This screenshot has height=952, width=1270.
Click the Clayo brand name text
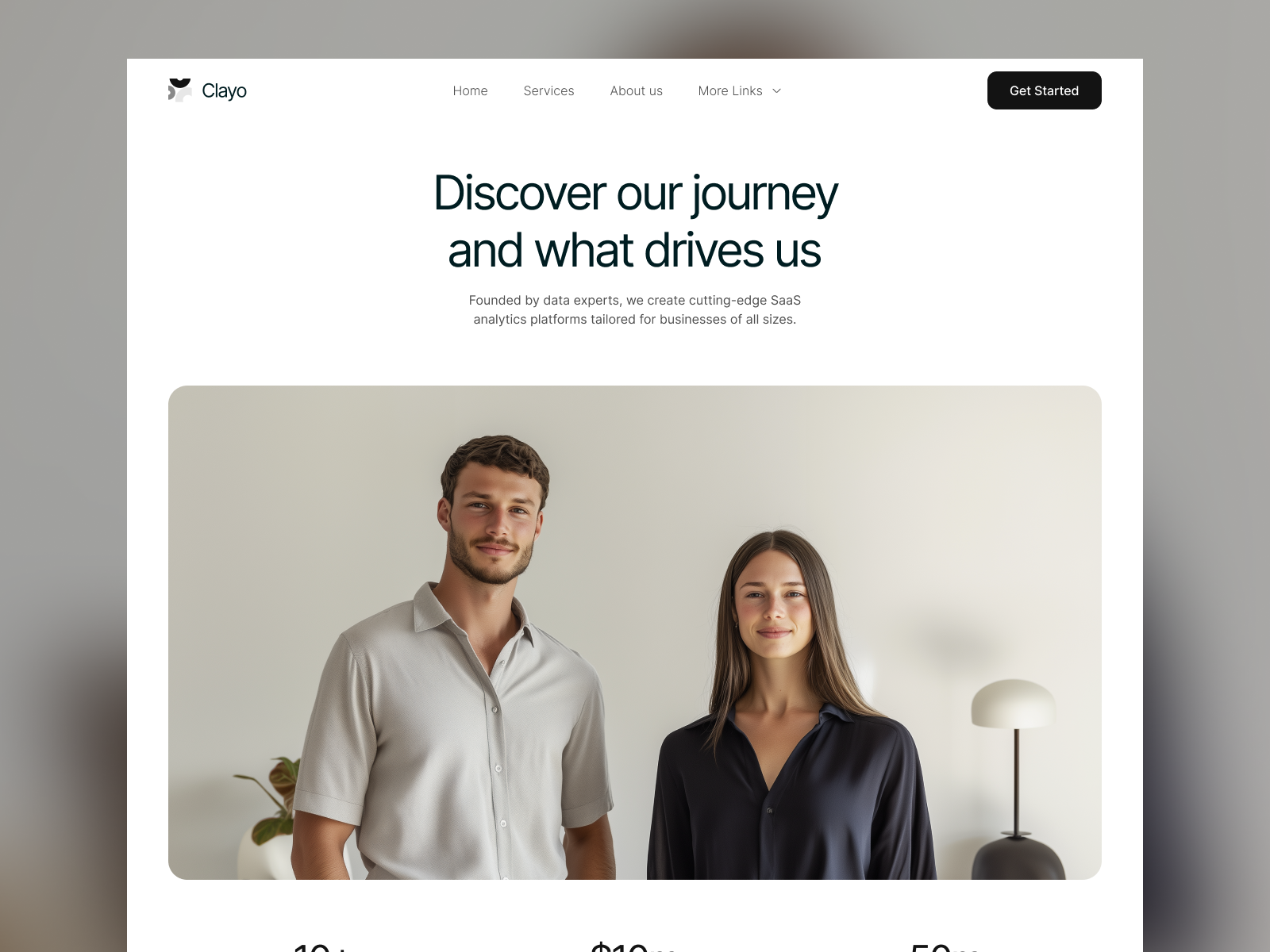[x=225, y=91]
